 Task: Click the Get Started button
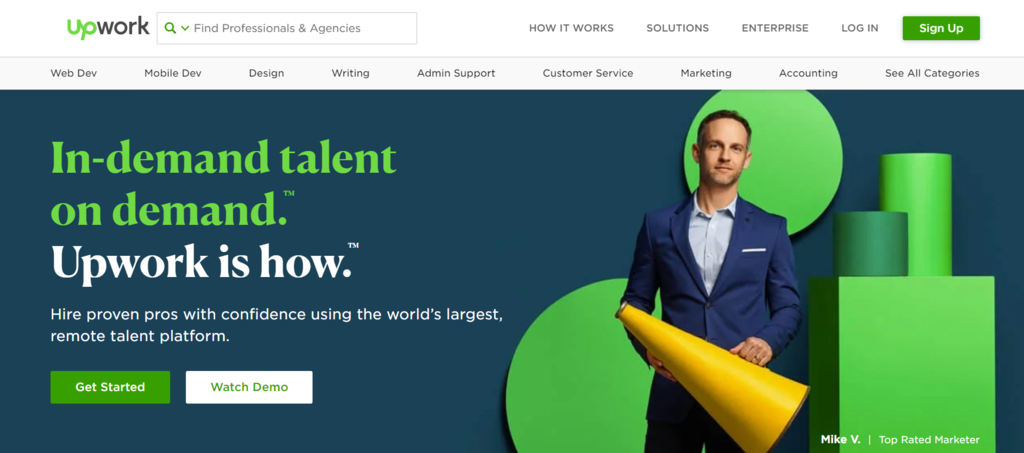(x=110, y=387)
